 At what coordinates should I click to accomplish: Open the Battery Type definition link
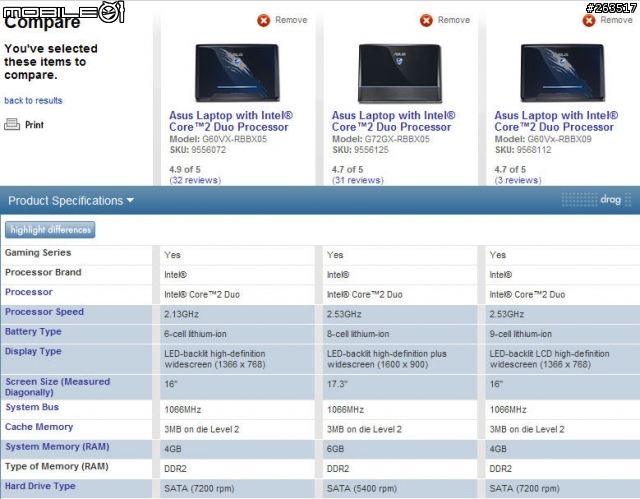click(x=33, y=331)
